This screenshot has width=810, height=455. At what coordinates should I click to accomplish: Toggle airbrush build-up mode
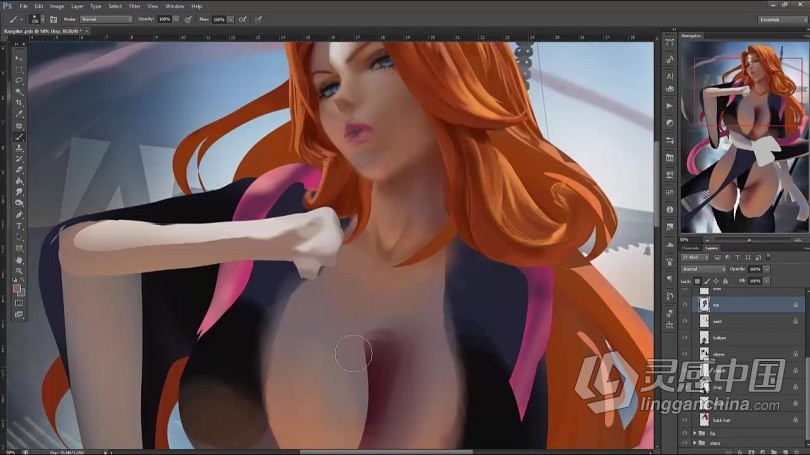coord(242,20)
